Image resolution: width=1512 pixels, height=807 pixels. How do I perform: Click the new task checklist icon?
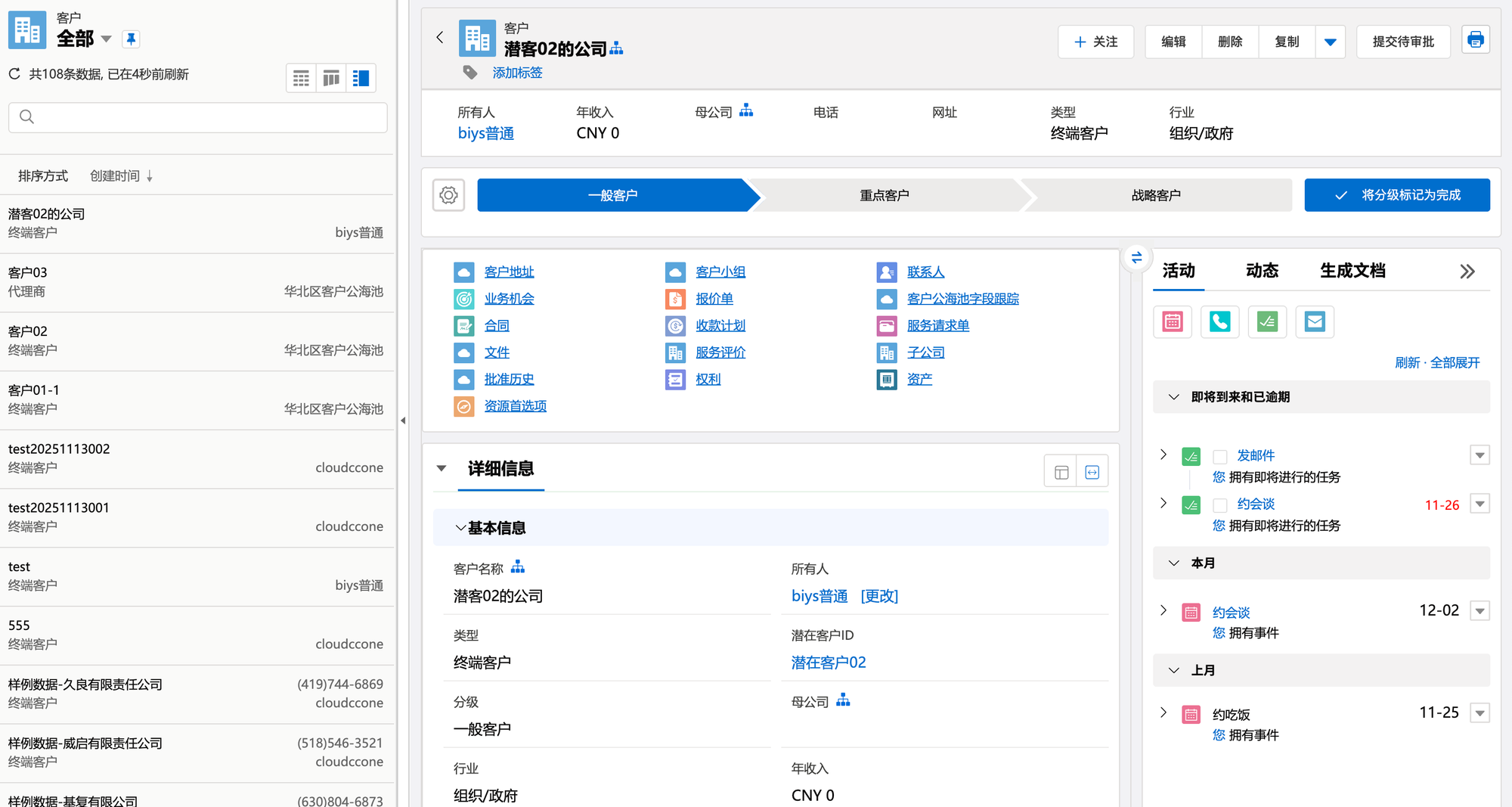tap(1267, 322)
